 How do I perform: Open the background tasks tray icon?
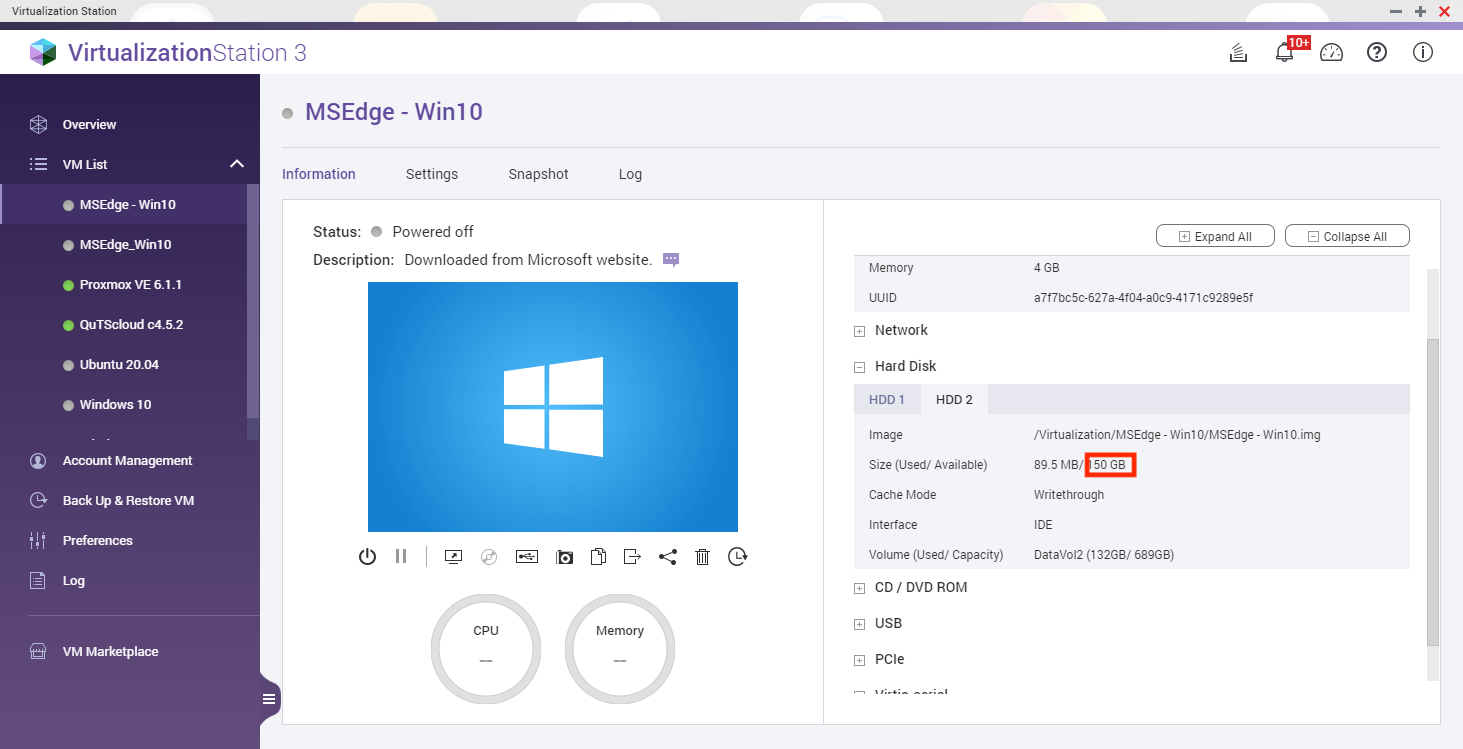click(1238, 53)
